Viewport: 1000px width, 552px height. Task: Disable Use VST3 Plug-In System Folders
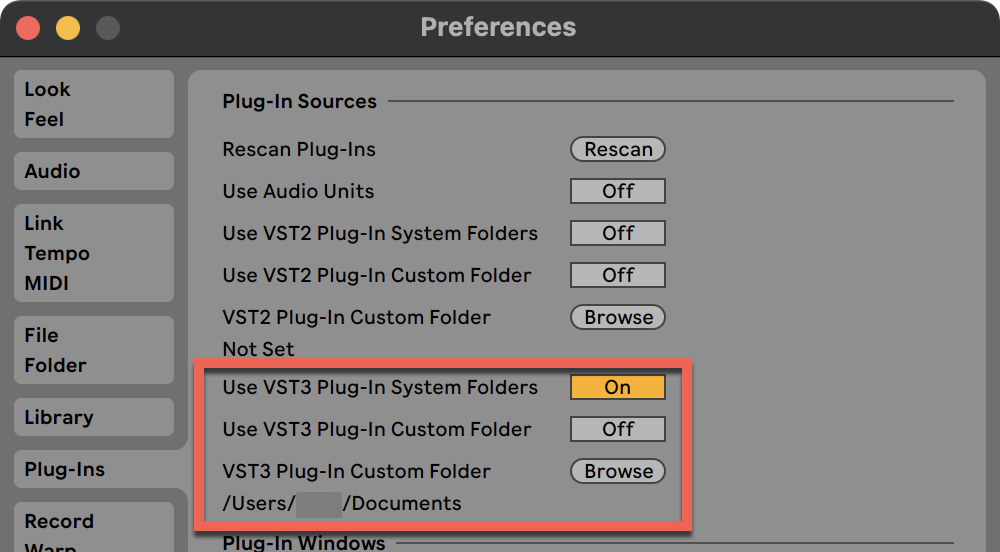[x=617, y=387]
